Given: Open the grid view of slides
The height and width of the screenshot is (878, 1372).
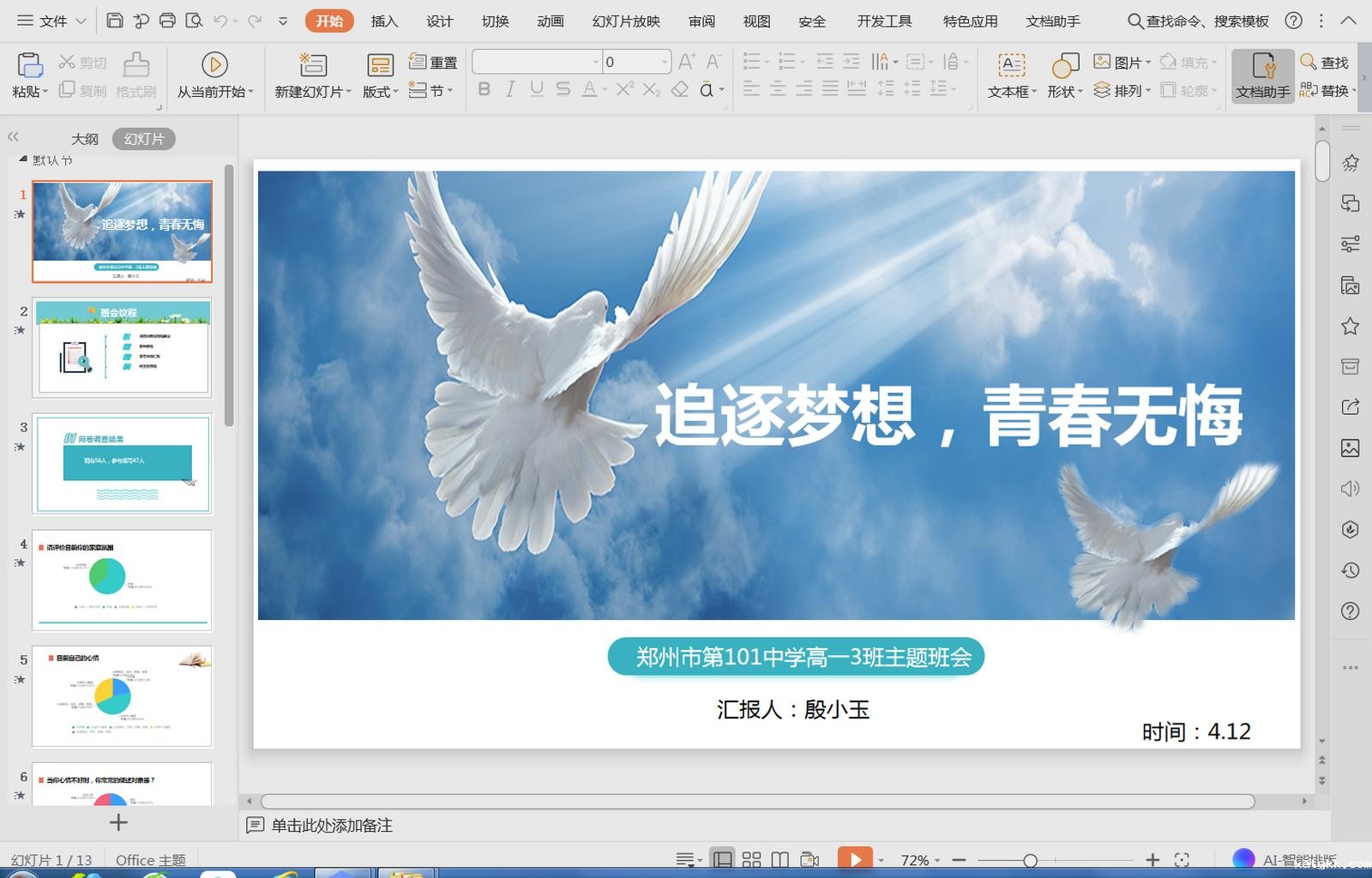Looking at the screenshot, I should (x=752, y=858).
